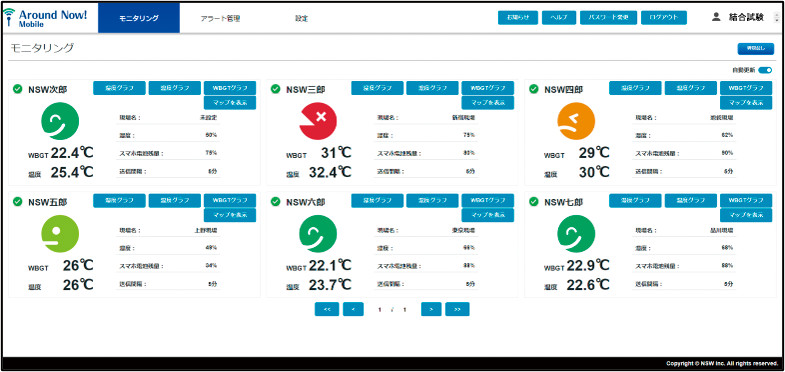Image resolution: width=785 pixels, height=372 pixels.
Task: Click the green check icon beside NSW次郎
Action: click(18, 89)
